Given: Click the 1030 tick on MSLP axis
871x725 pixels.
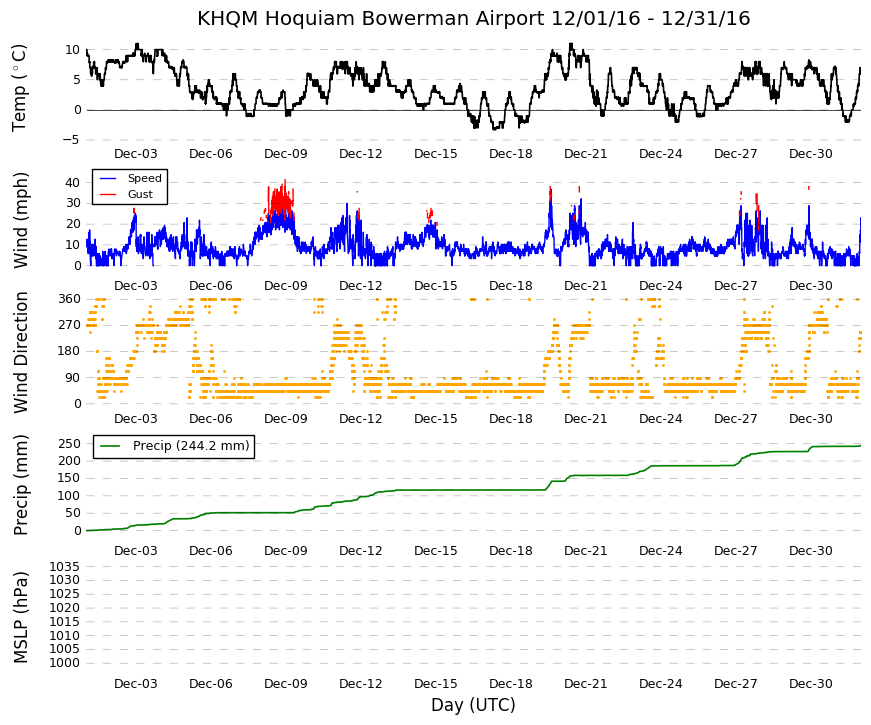Looking at the screenshot, I should click(x=65, y=580).
